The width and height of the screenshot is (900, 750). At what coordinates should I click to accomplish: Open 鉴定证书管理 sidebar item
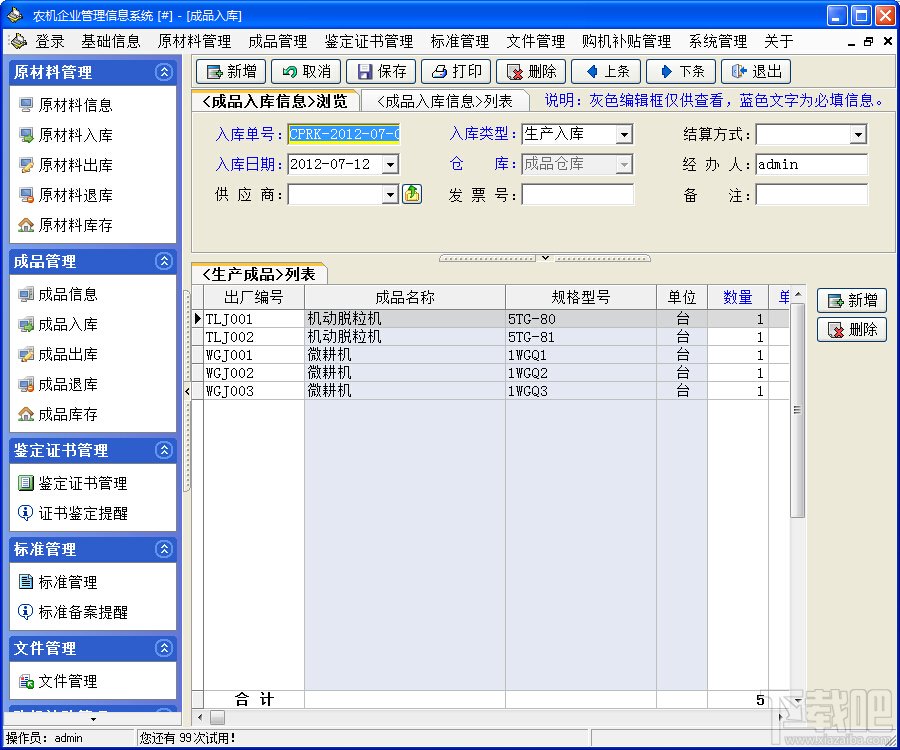(72, 483)
